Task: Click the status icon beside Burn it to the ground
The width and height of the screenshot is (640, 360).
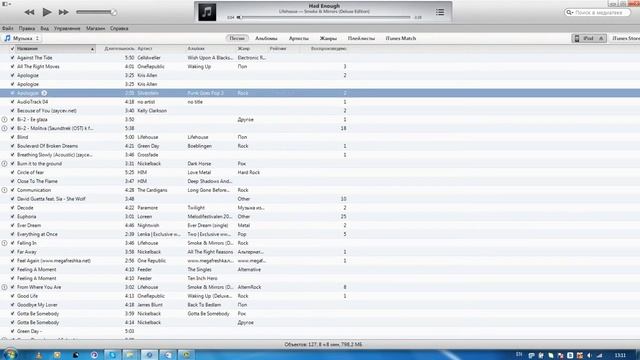Action: point(4,164)
